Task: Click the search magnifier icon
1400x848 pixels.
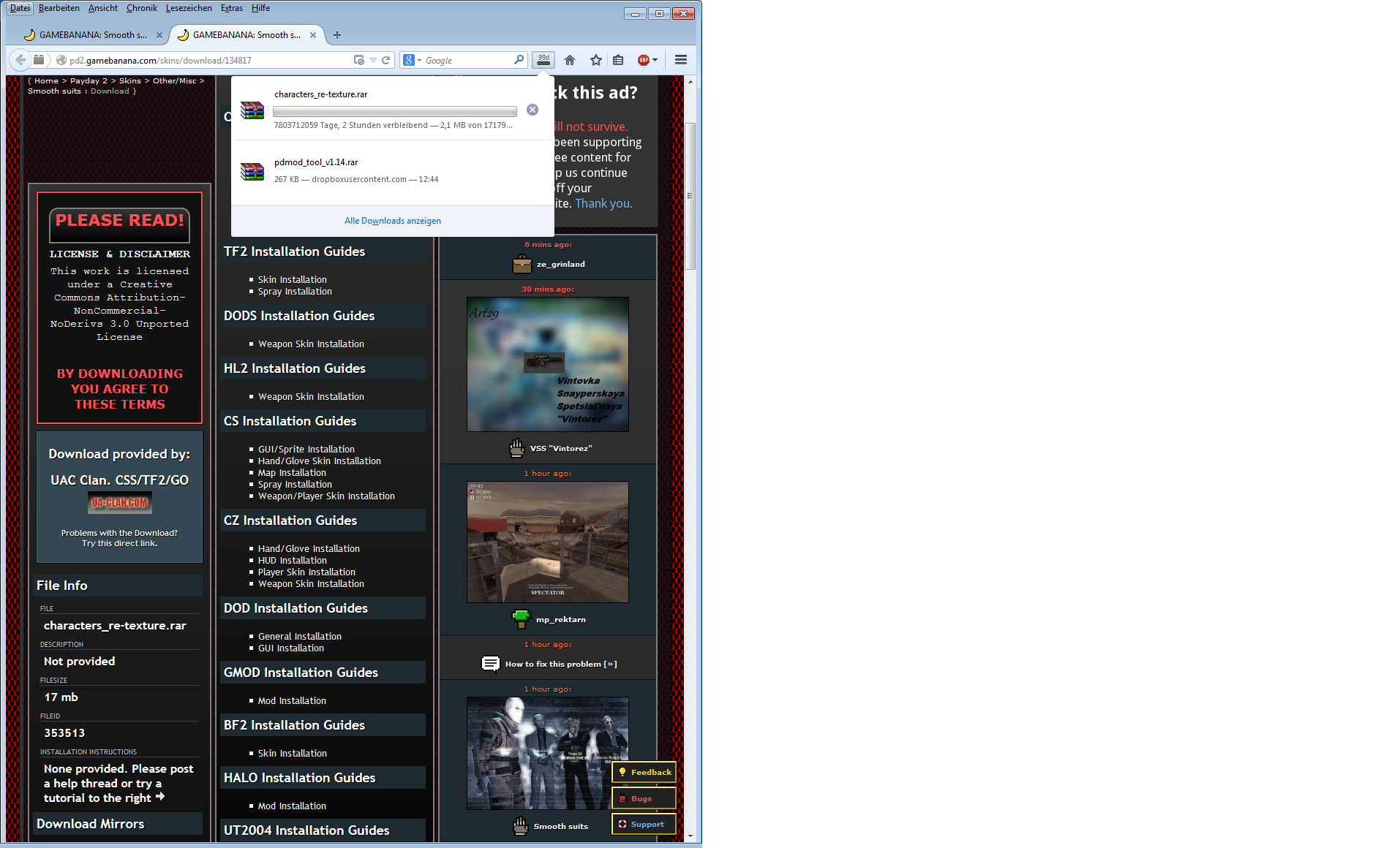Action: [519, 60]
